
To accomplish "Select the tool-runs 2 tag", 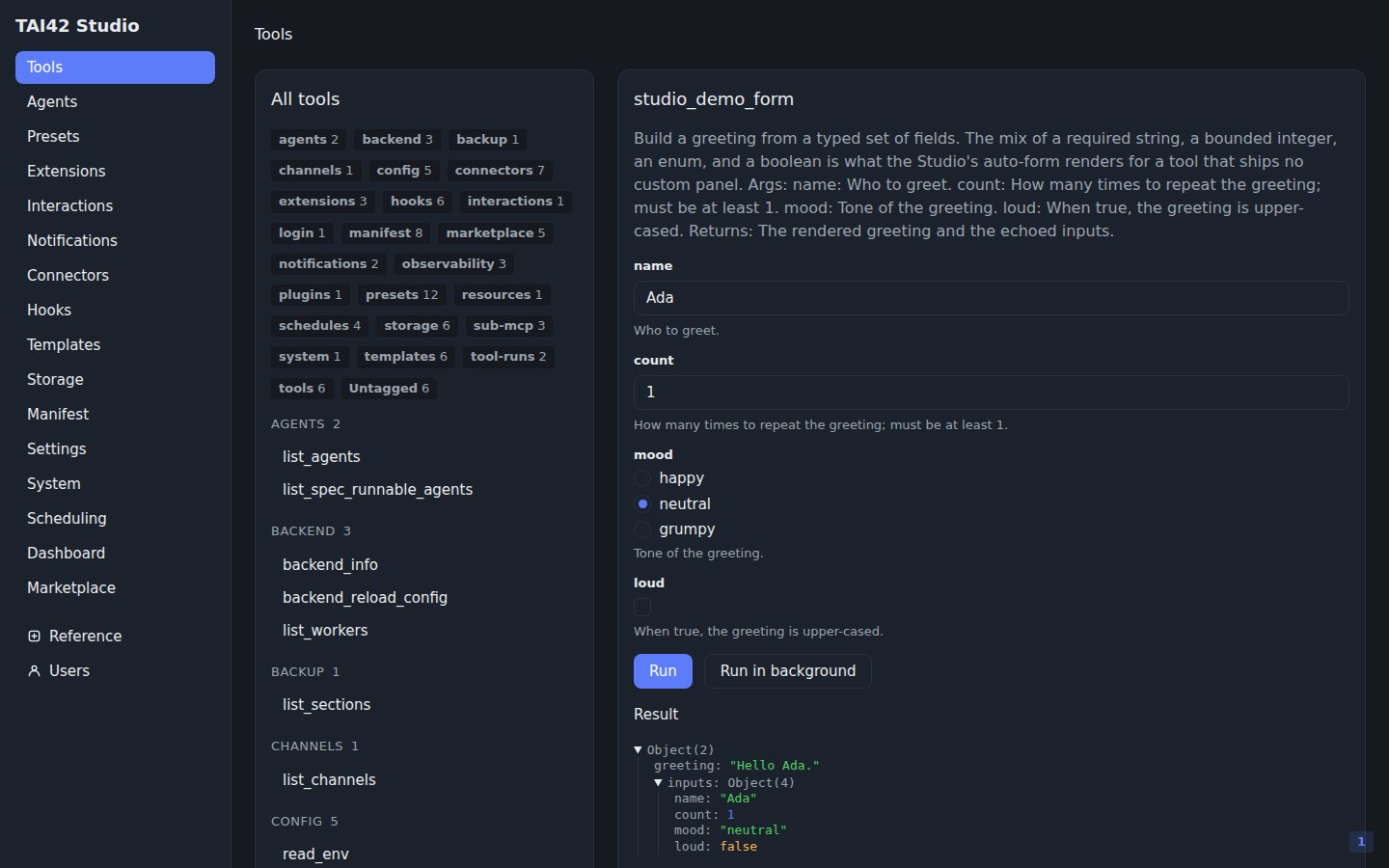I will click(x=508, y=357).
